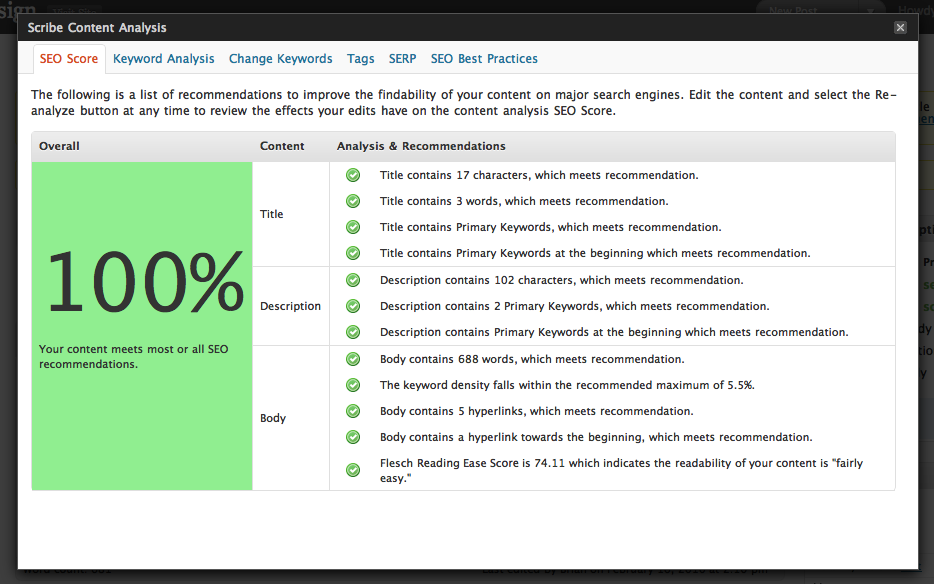934x584 pixels.
Task: Close the Scribe Content Analysis dialog
Action: (900, 27)
